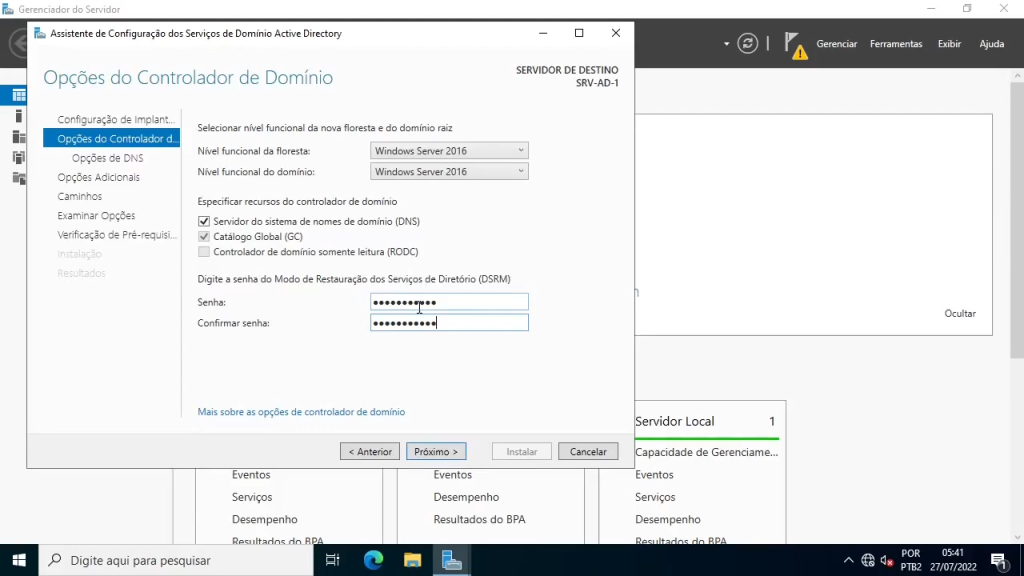Open Eventos in the leftmost tile
The height and width of the screenshot is (576, 1024).
(x=251, y=475)
